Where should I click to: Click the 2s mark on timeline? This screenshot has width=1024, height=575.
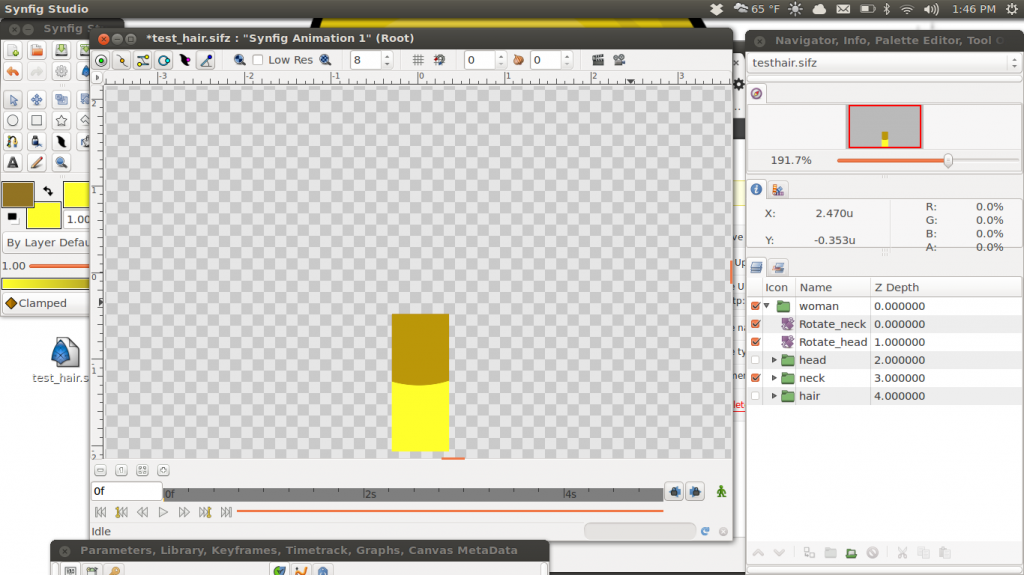370,494
